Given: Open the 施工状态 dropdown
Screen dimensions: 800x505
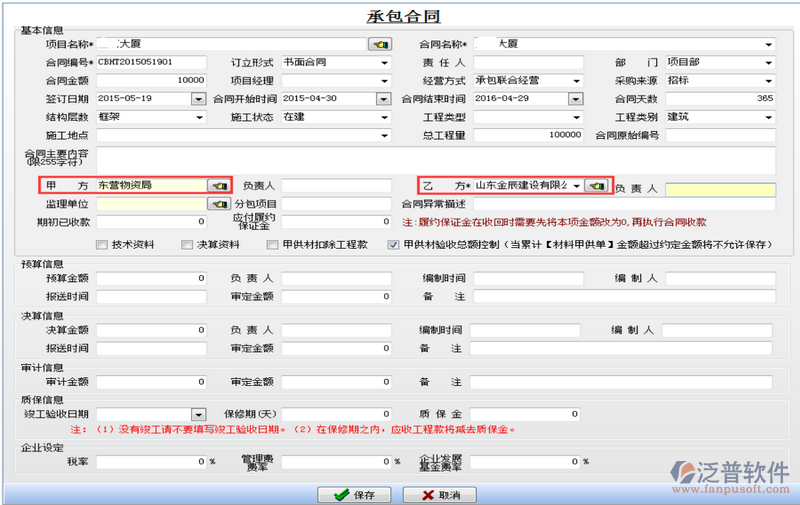Looking at the screenshot, I should (x=384, y=117).
